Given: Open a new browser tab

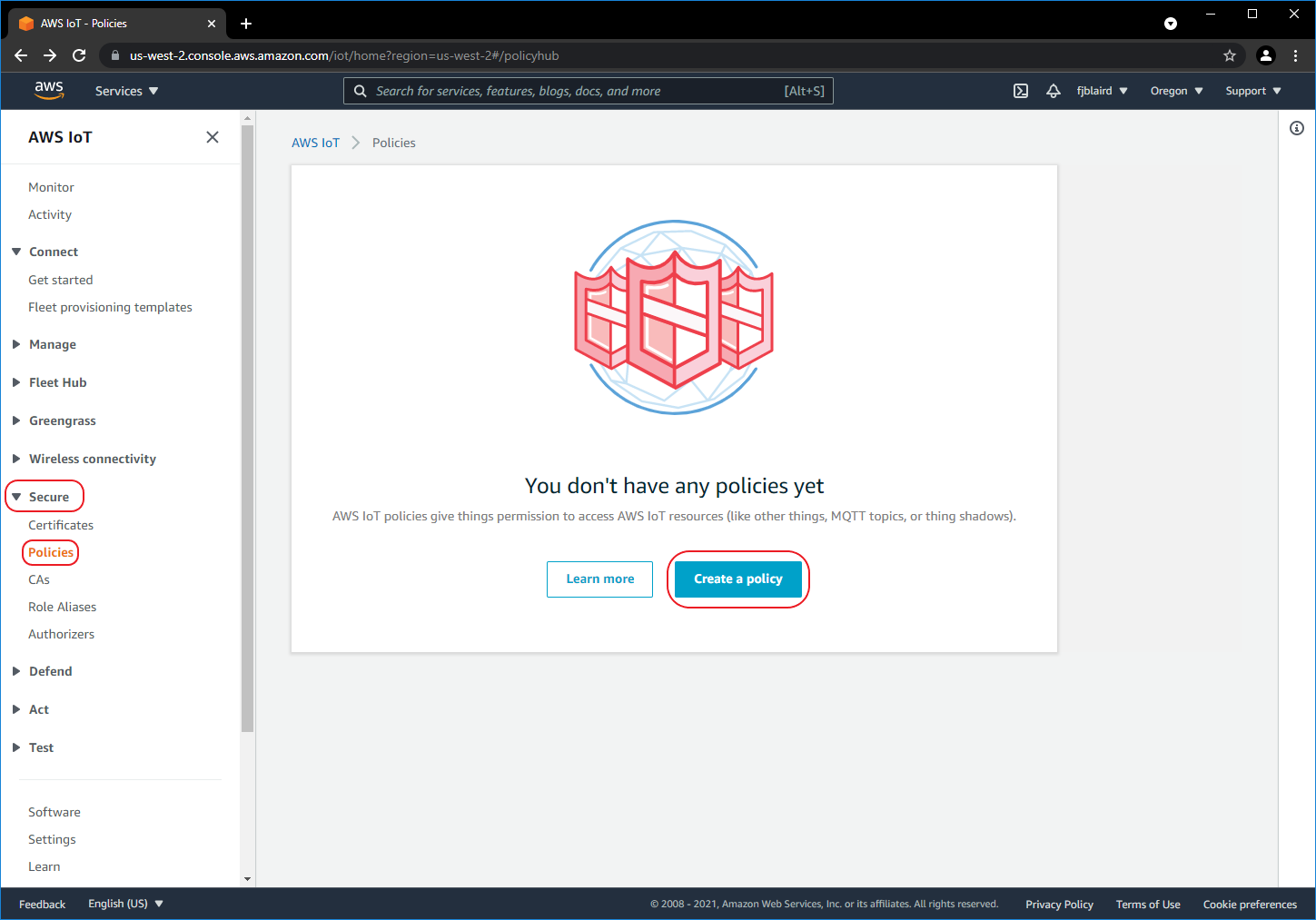Looking at the screenshot, I should (246, 24).
